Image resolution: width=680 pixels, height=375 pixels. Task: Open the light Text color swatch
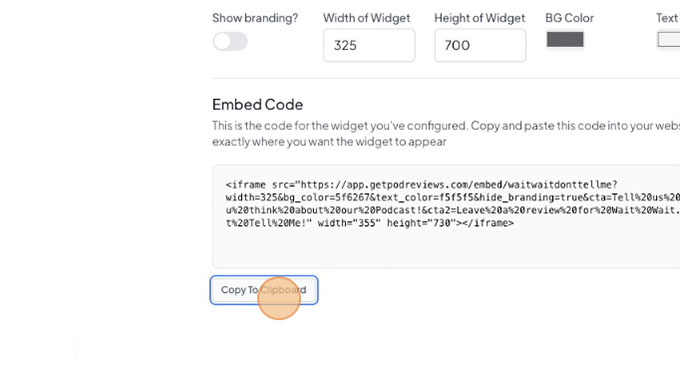(669, 39)
